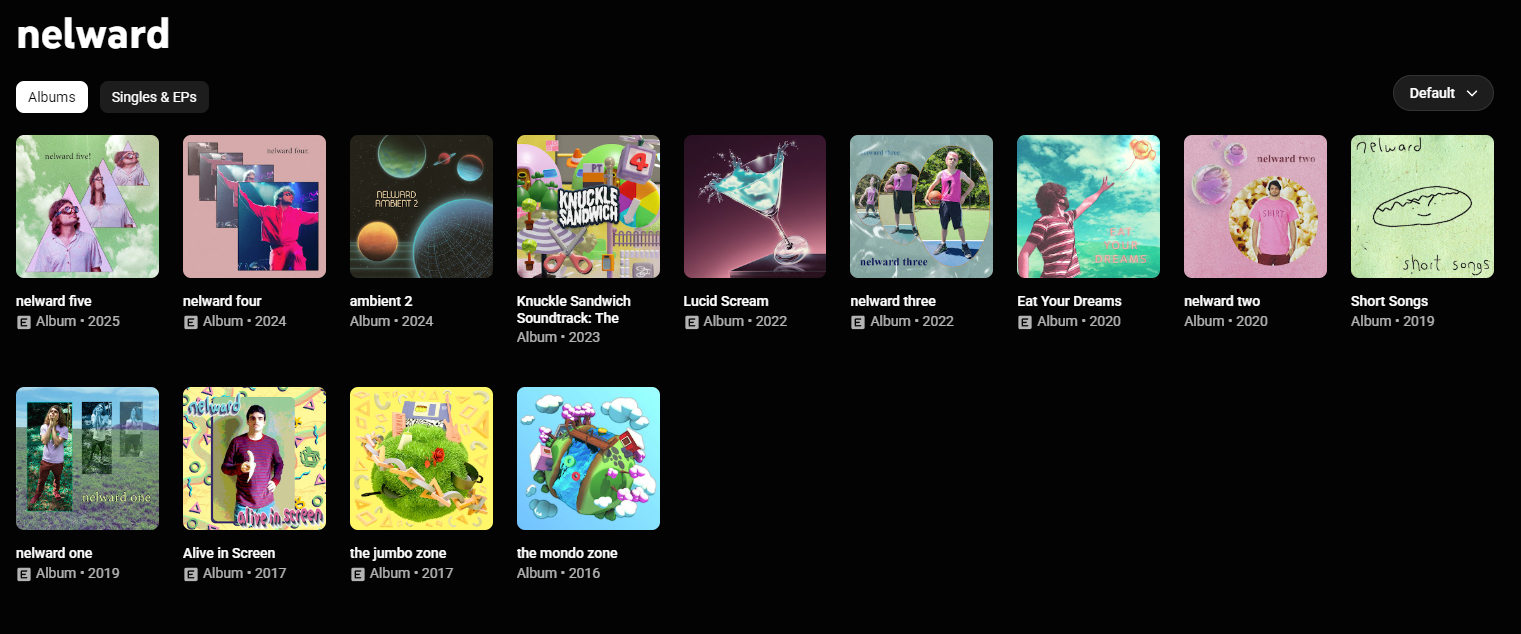Expand the Default sort dropdown

(1443, 93)
